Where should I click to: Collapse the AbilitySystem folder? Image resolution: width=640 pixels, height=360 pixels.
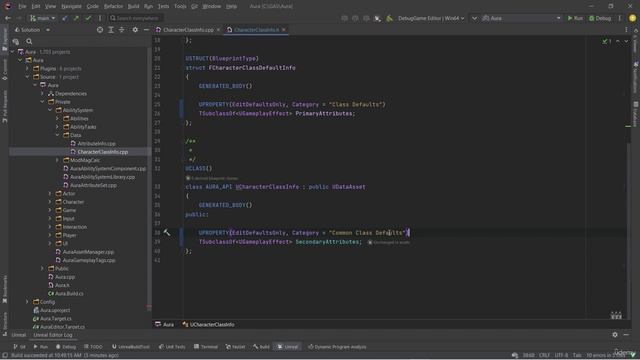coord(50,110)
